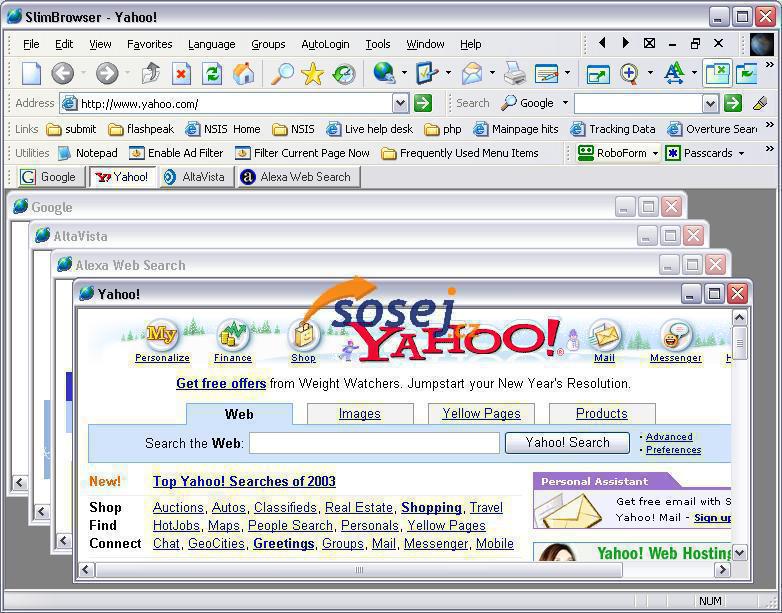The width and height of the screenshot is (782, 613).
Task: Open the AutoLogin menu
Action: pos(325,44)
